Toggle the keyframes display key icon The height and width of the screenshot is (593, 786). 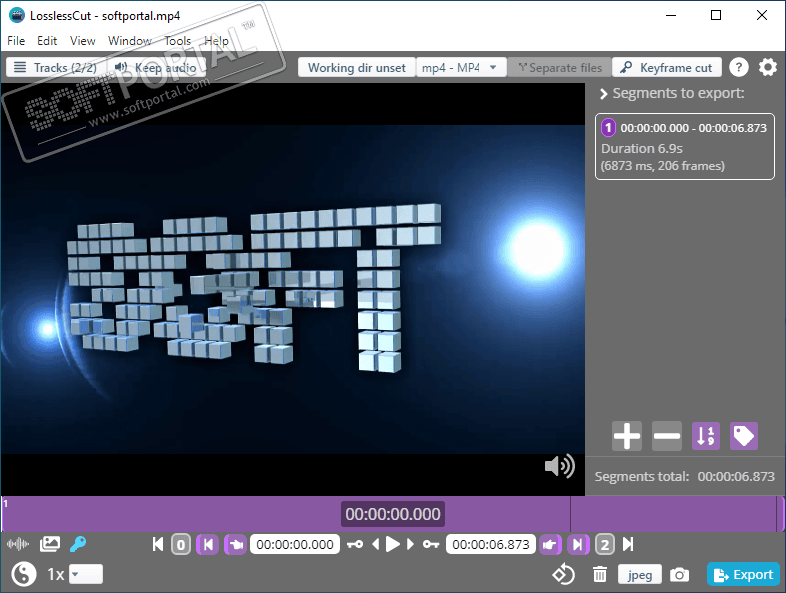point(78,544)
